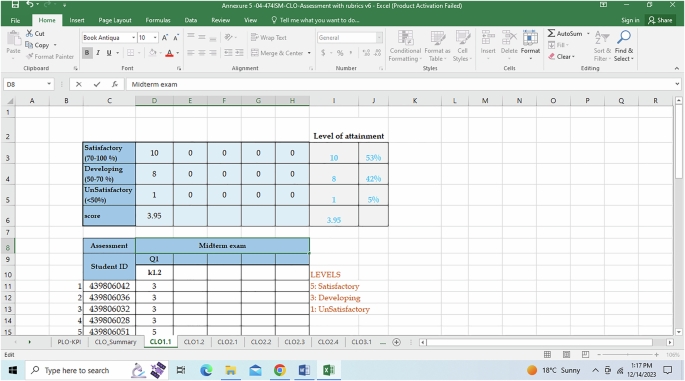This screenshot has width=685, height=381.
Task: Click Tell me what you want to do
Action: 315,20
